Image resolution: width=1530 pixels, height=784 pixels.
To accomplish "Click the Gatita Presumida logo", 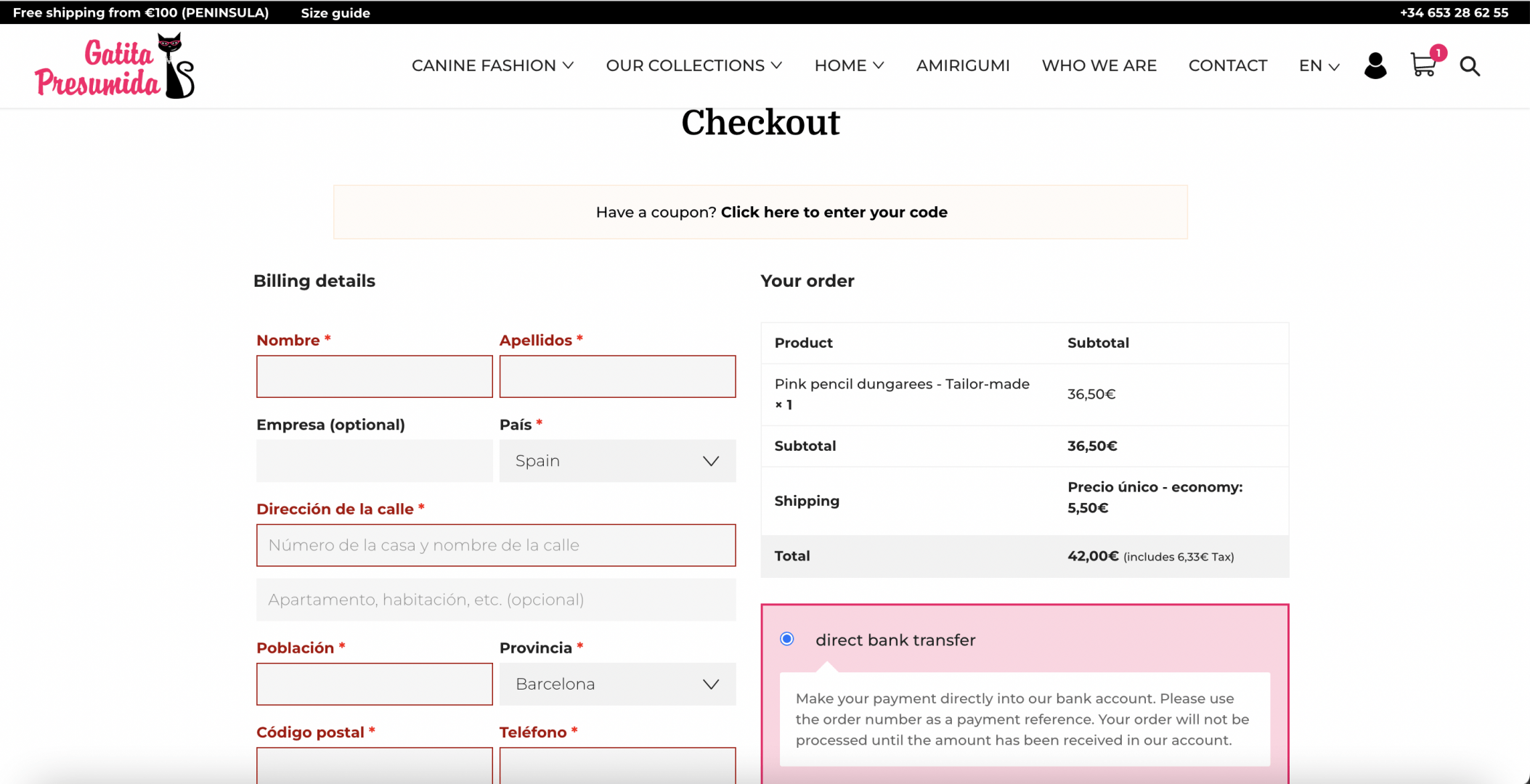I will point(115,66).
